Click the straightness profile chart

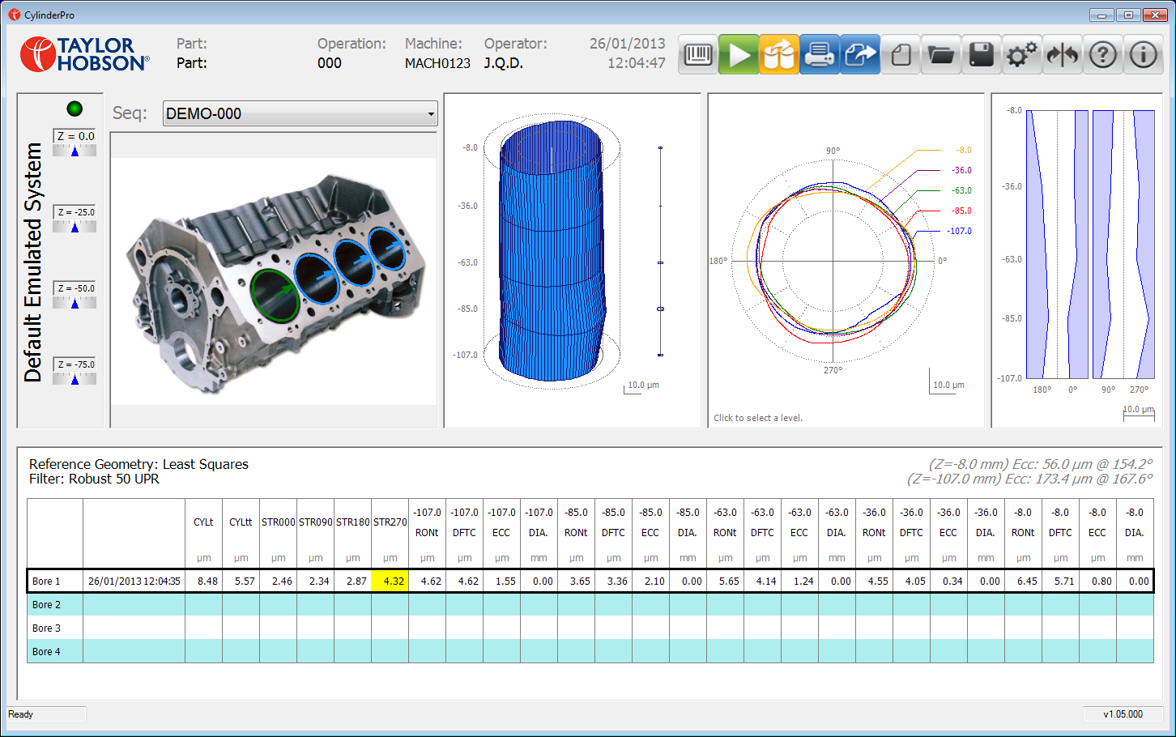tap(1090, 244)
